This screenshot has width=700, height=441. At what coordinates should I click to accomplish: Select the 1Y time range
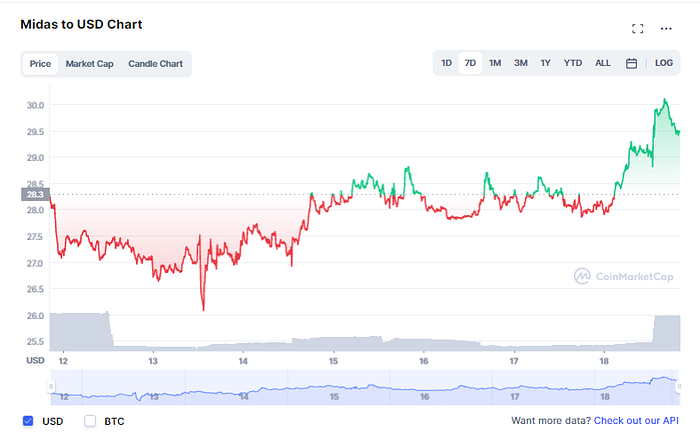click(545, 63)
